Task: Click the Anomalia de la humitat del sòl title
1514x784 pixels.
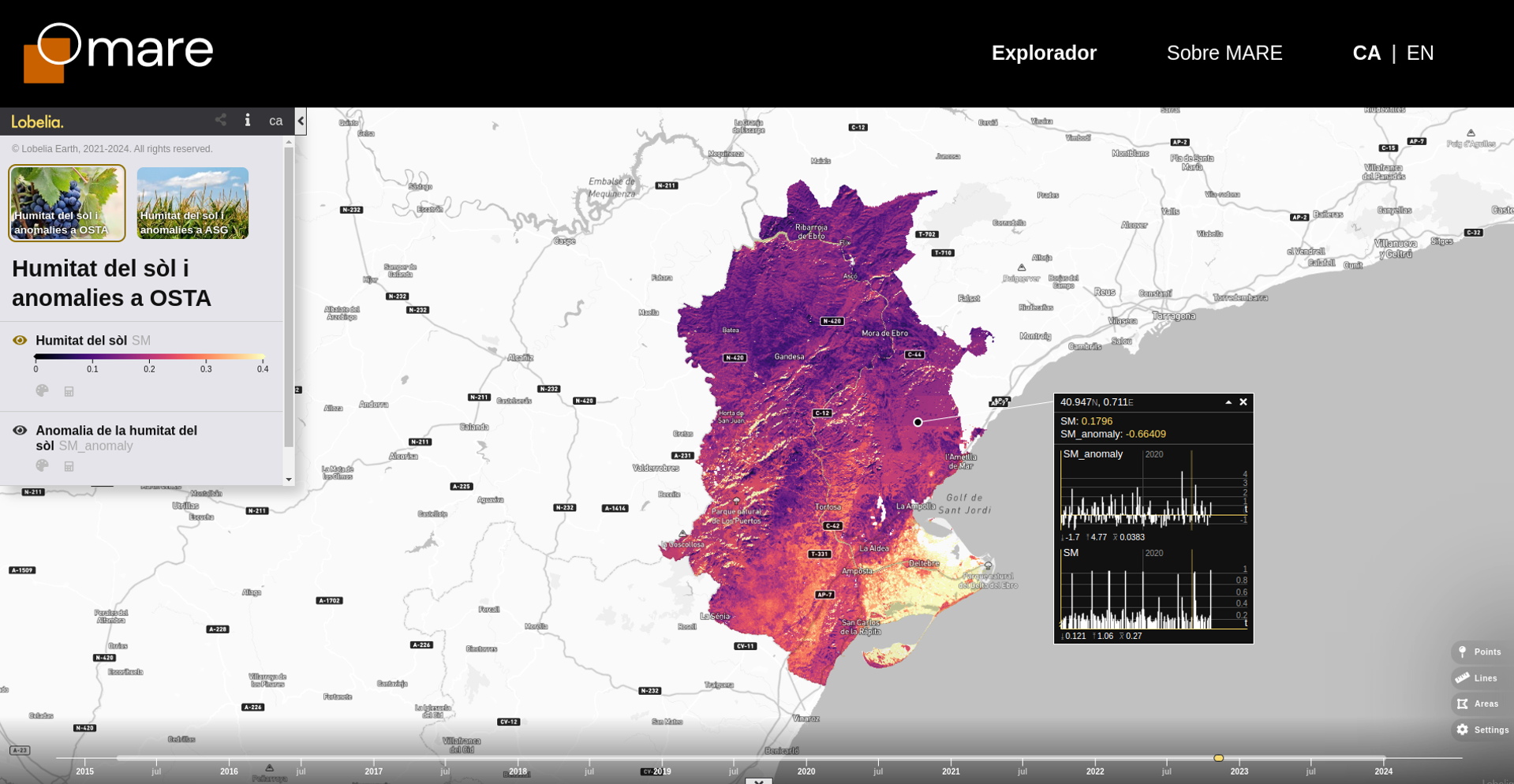Action: [x=116, y=438]
